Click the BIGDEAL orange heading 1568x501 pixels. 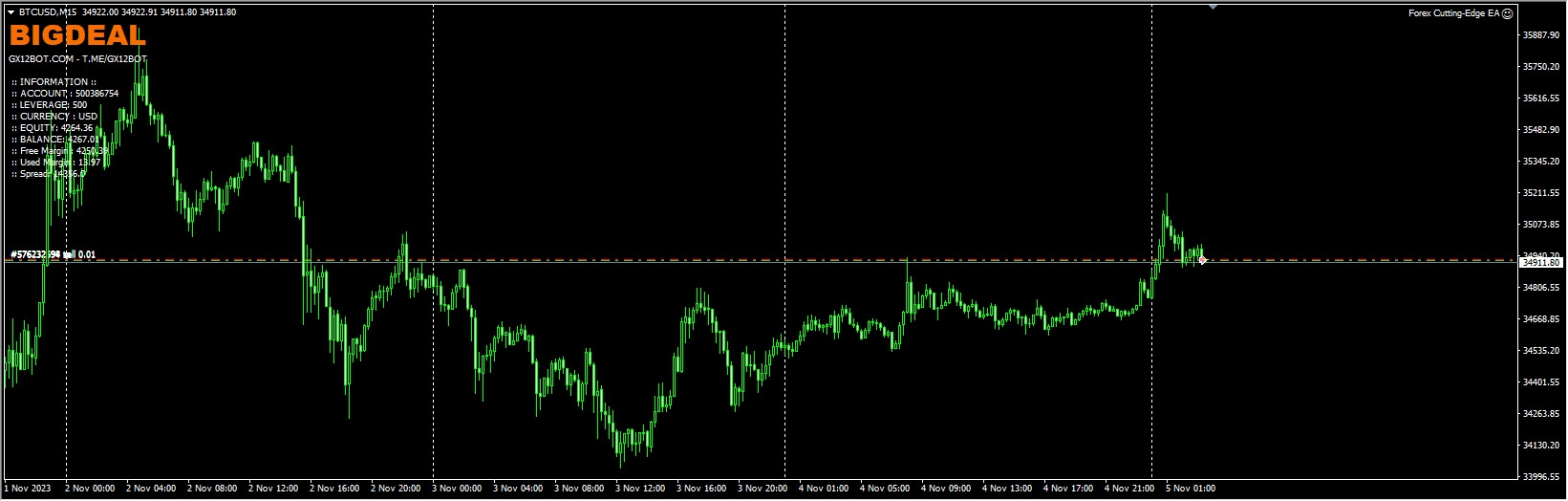77,36
